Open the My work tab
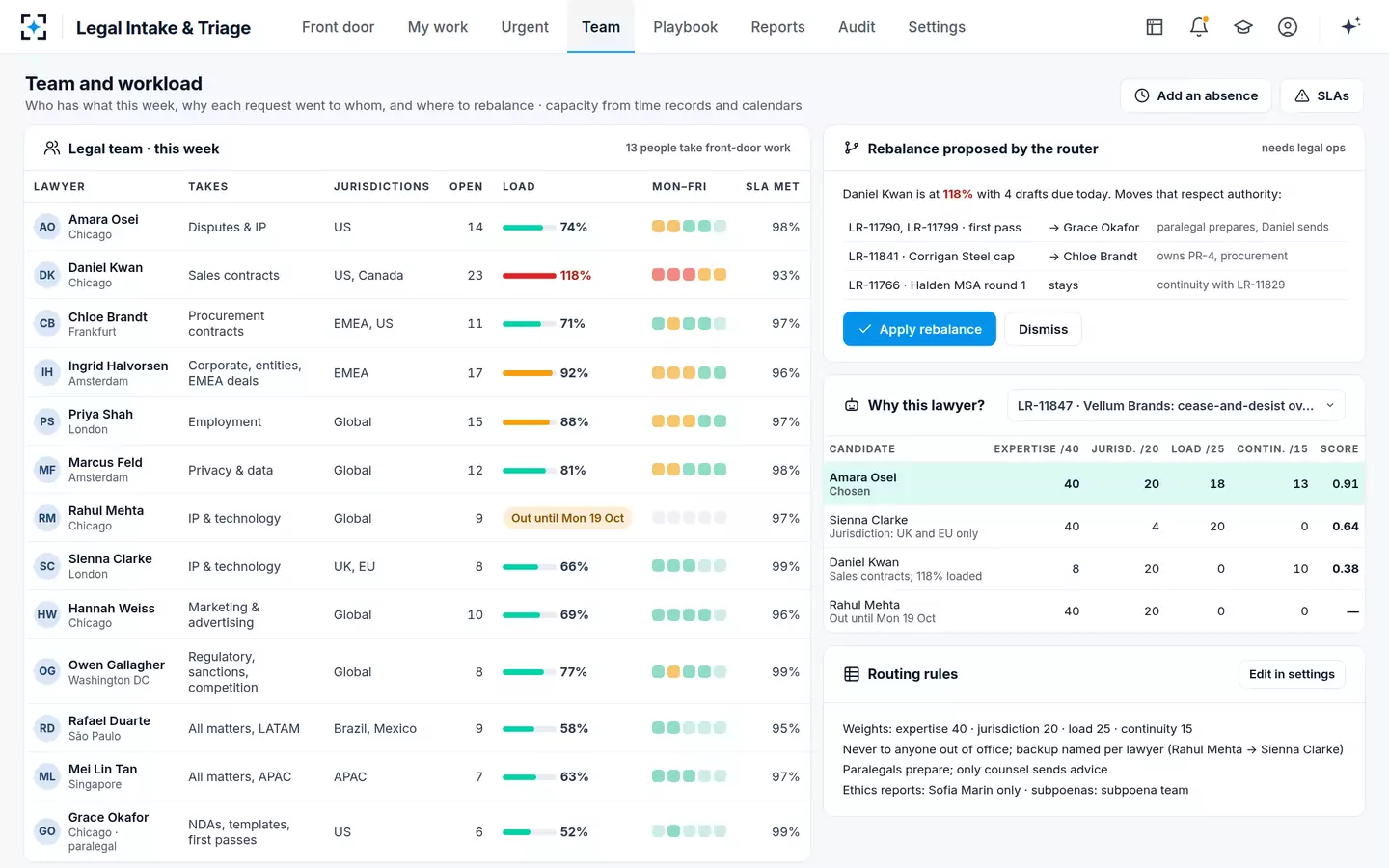Screen dimensions: 1389x868 click(438, 27)
